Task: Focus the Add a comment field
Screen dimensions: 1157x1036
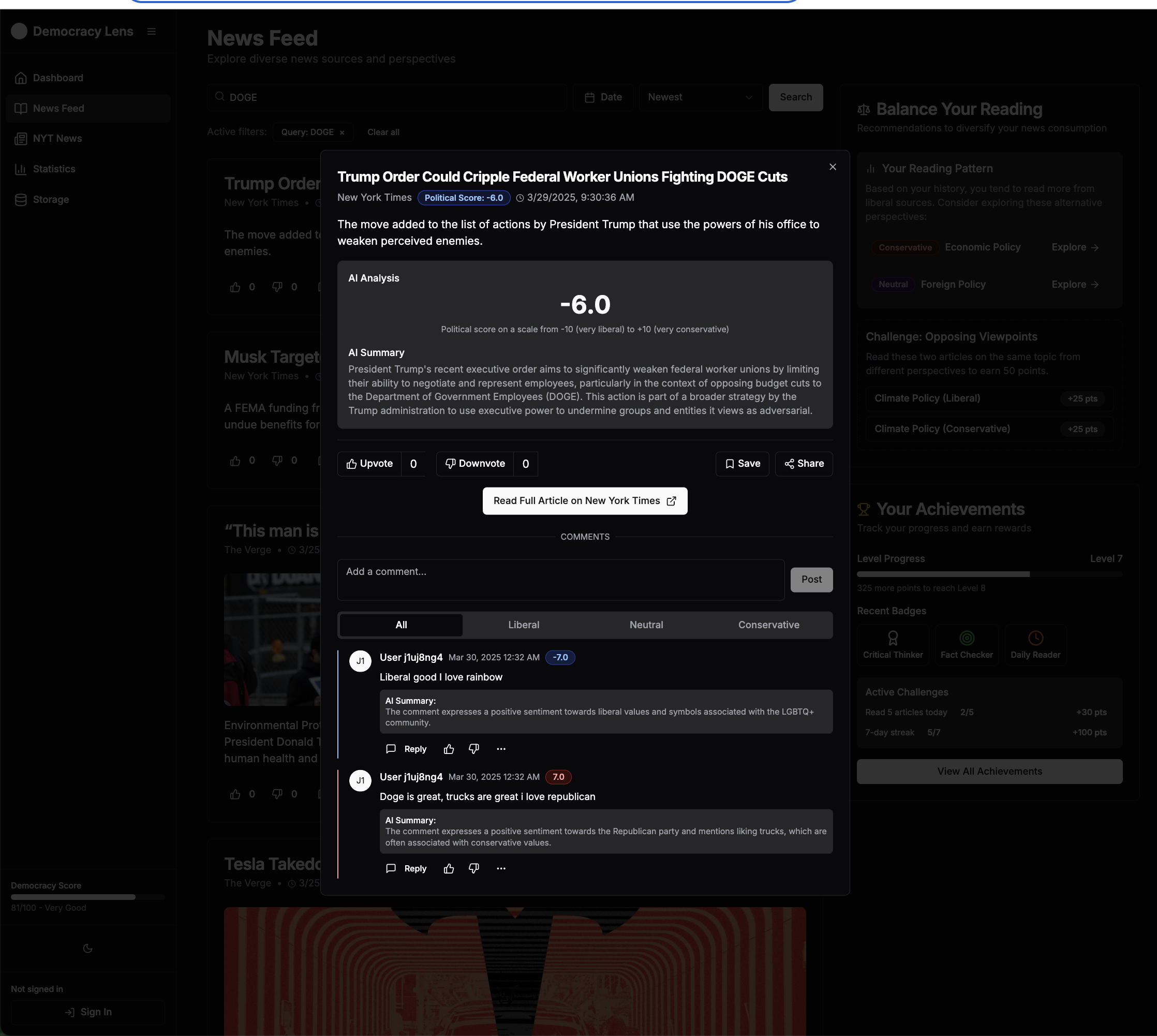Action: [560, 580]
